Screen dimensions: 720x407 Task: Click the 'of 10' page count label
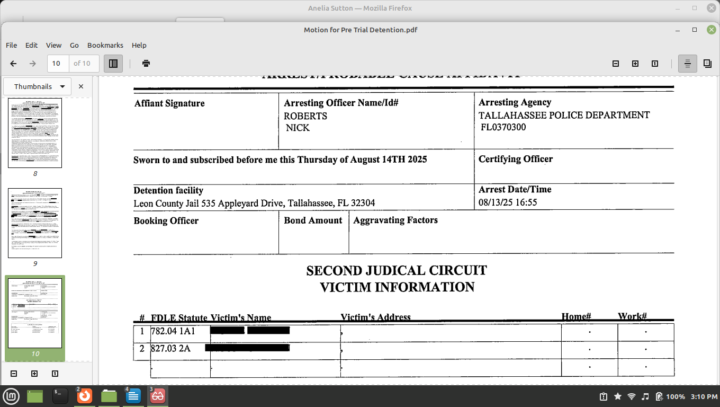point(82,63)
